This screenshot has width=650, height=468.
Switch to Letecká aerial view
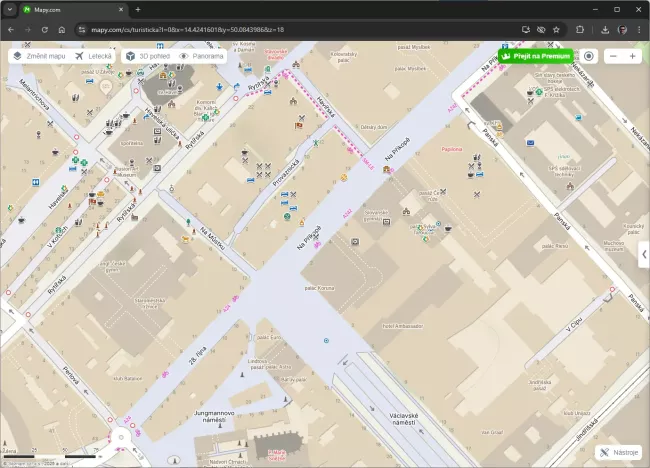click(x=94, y=56)
